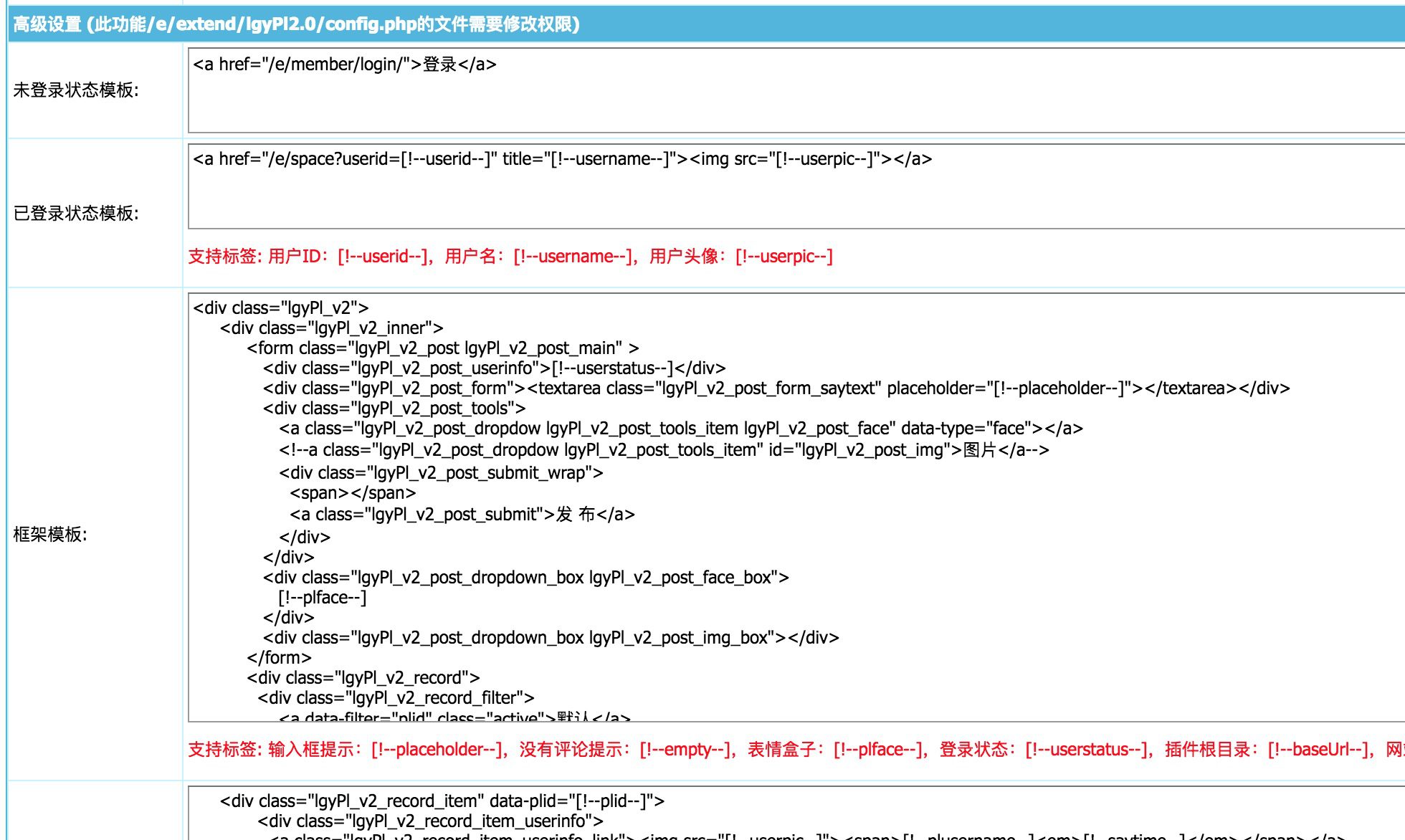The height and width of the screenshot is (840, 1405).
Task: Click the 登录 link code in first text area
Action: pos(344,65)
